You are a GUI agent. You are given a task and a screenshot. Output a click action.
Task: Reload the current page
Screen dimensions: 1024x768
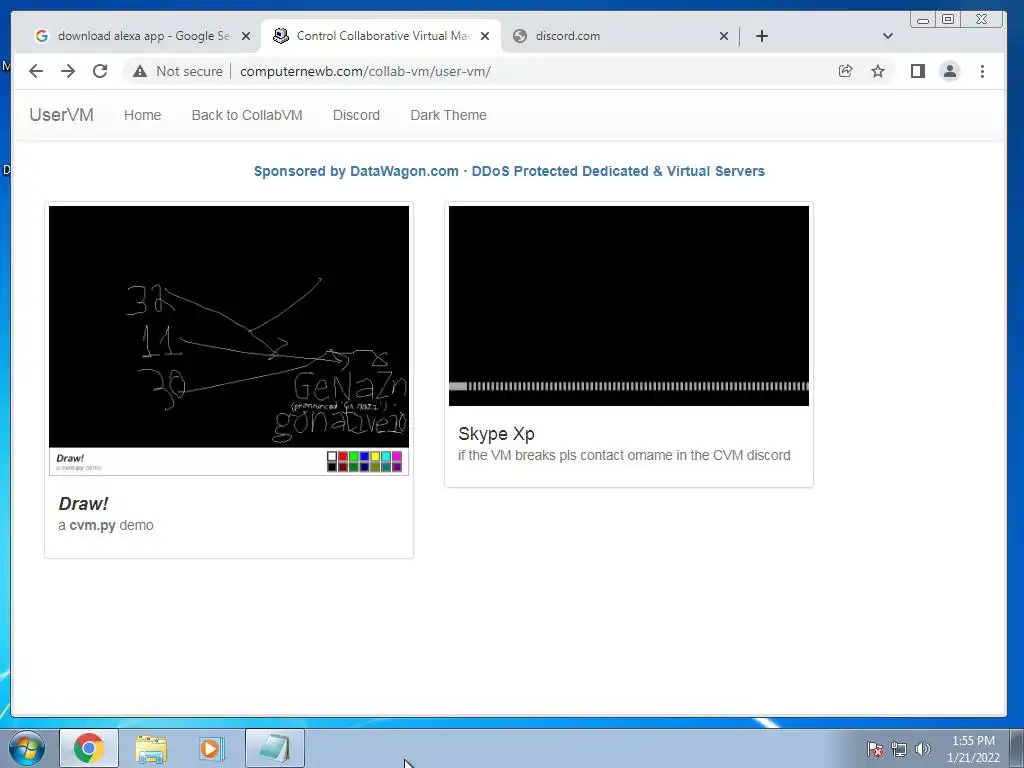click(100, 71)
